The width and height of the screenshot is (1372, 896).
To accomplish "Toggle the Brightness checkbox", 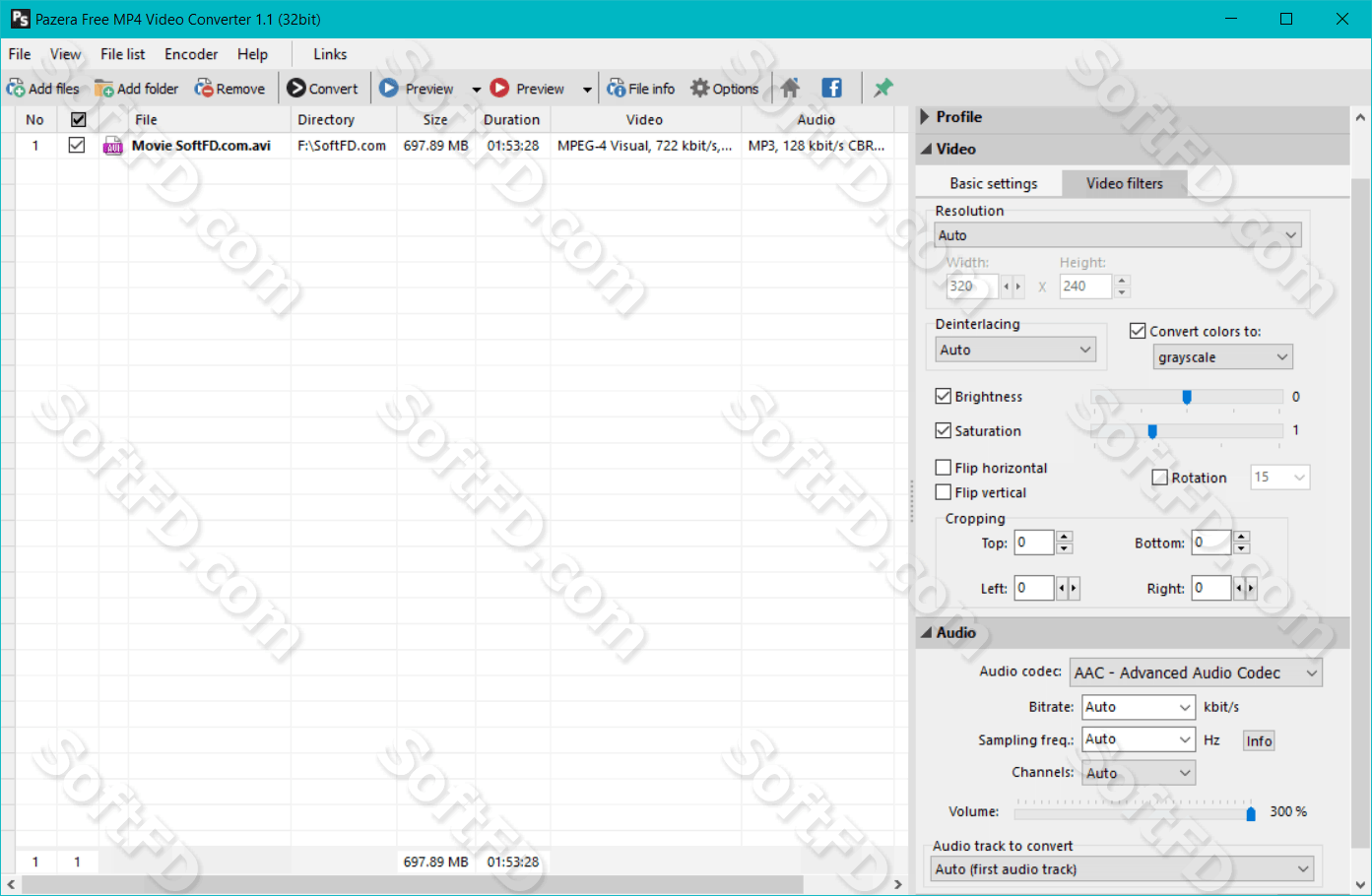I will coord(943,396).
